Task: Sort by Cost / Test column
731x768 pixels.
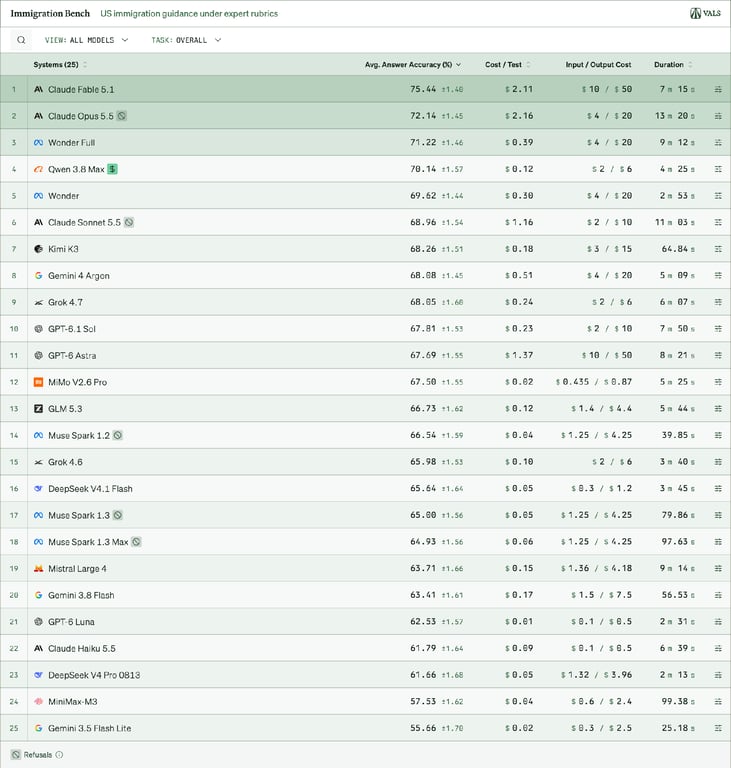Action: 508,65
